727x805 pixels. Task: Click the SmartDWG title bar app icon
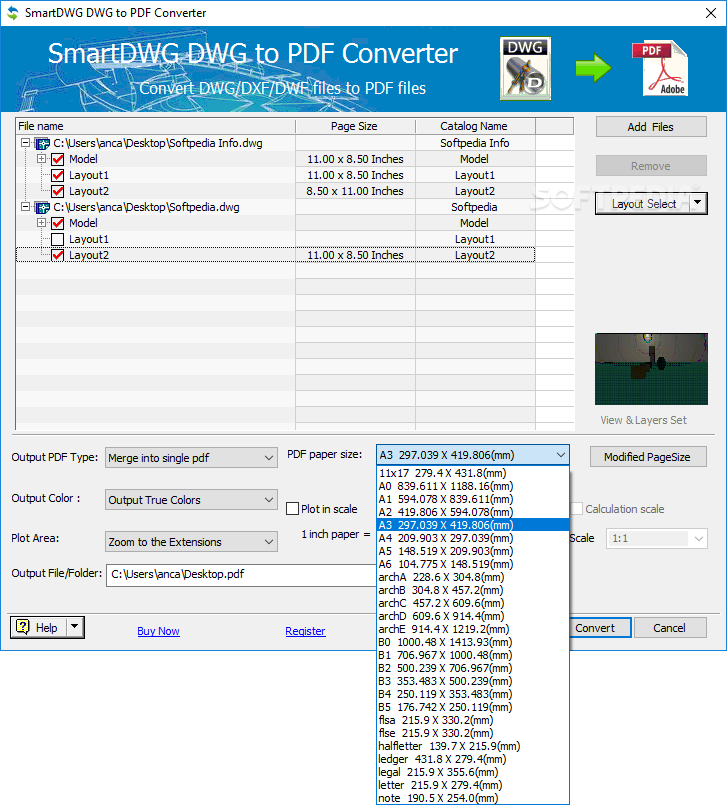(12, 13)
